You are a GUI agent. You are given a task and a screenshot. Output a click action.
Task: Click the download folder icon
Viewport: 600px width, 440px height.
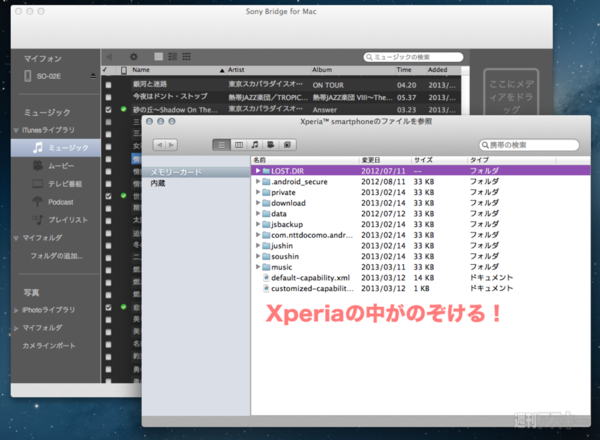pyautogui.click(x=266, y=203)
